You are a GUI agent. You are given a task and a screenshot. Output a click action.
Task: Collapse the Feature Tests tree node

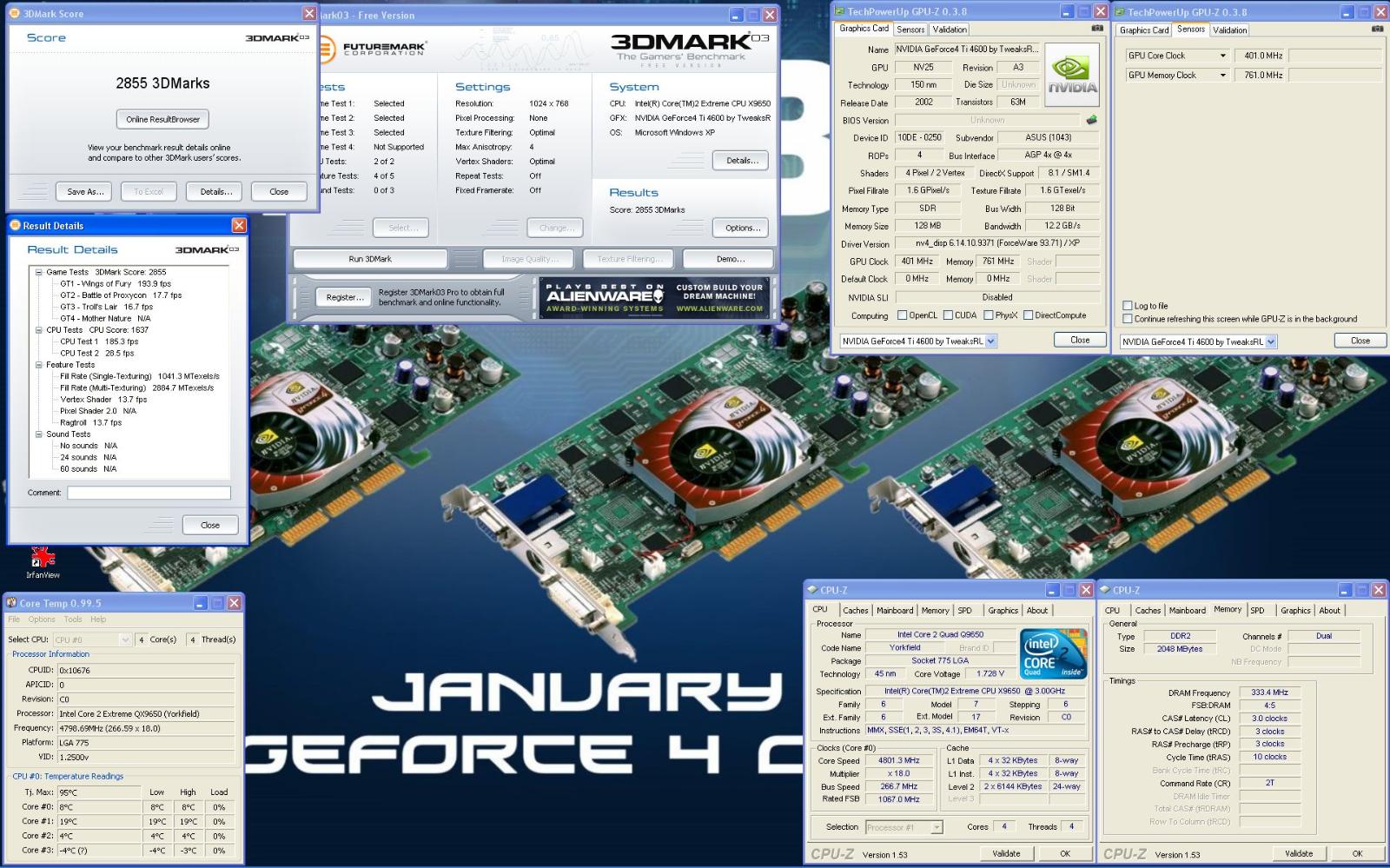click(x=38, y=365)
